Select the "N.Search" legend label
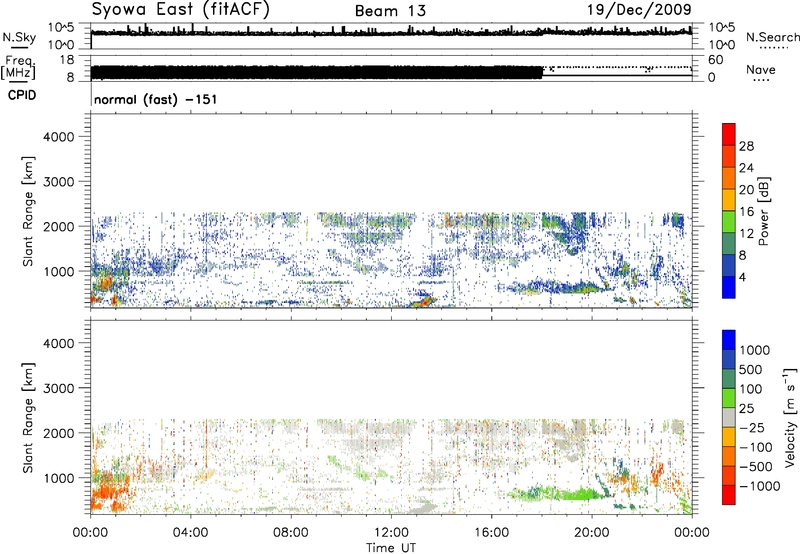Image resolution: width=800 pixels, height=554 pixels. (772, 37)
